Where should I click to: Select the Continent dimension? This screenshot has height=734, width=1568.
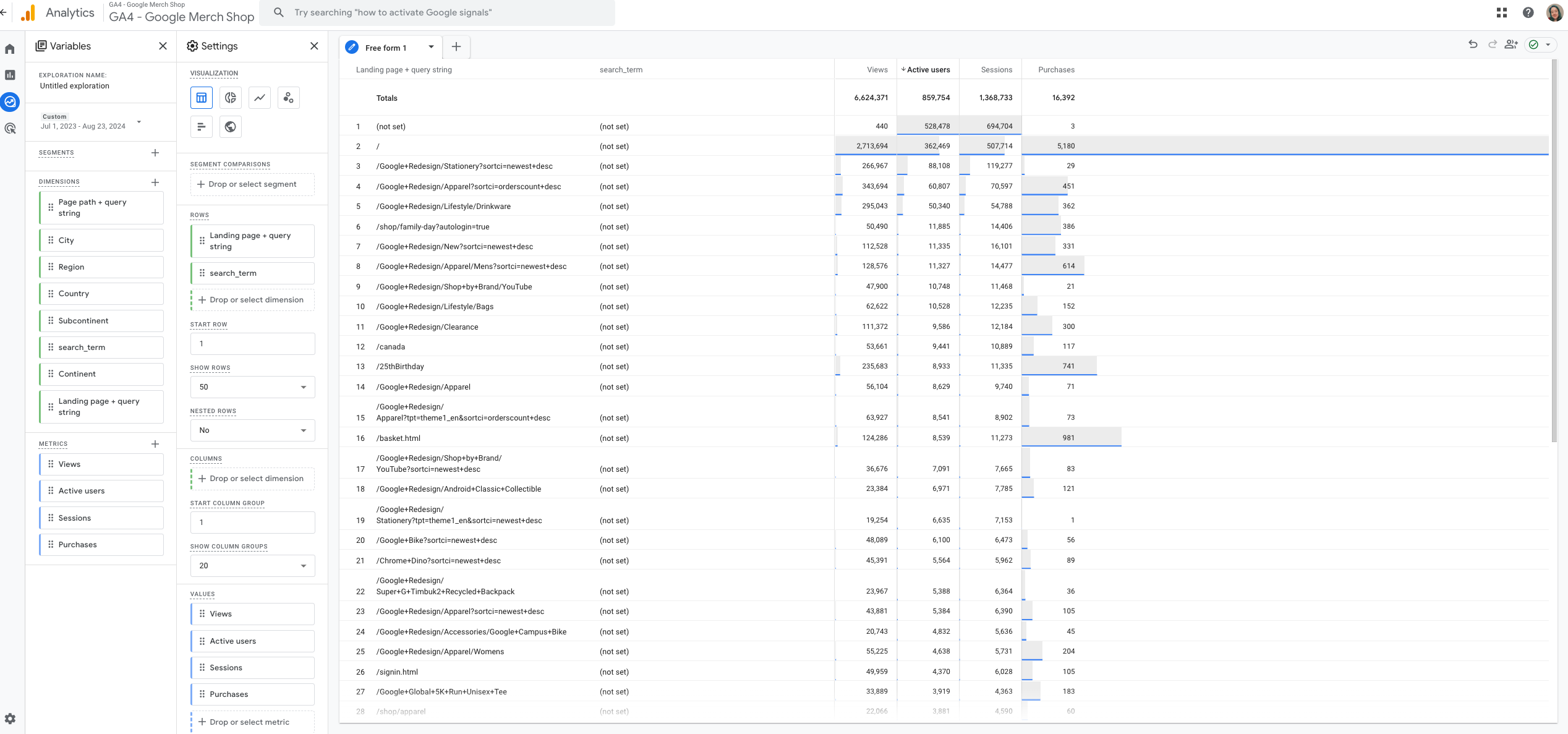click(101, 374)
